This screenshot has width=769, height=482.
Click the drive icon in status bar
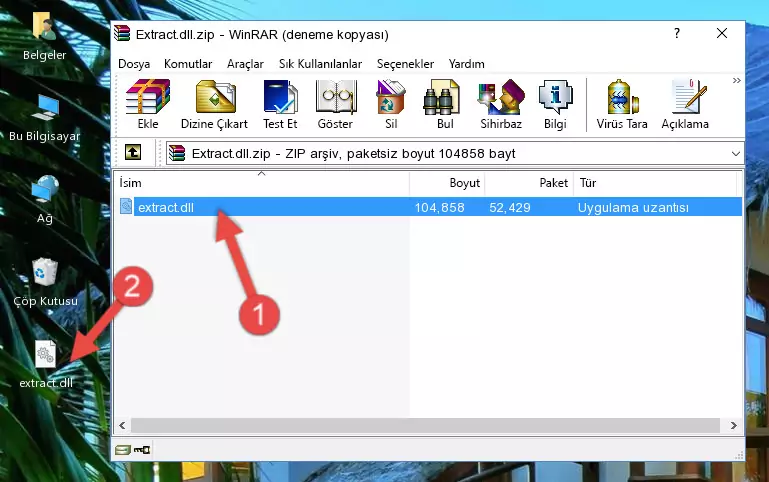click(123, 449)
